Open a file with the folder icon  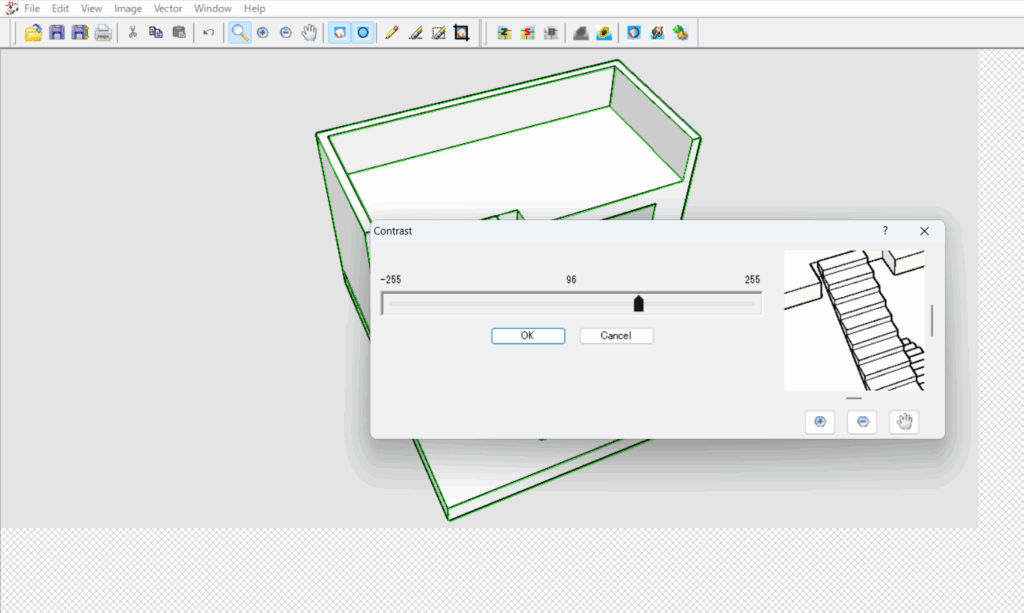click(x=33, y=33)
